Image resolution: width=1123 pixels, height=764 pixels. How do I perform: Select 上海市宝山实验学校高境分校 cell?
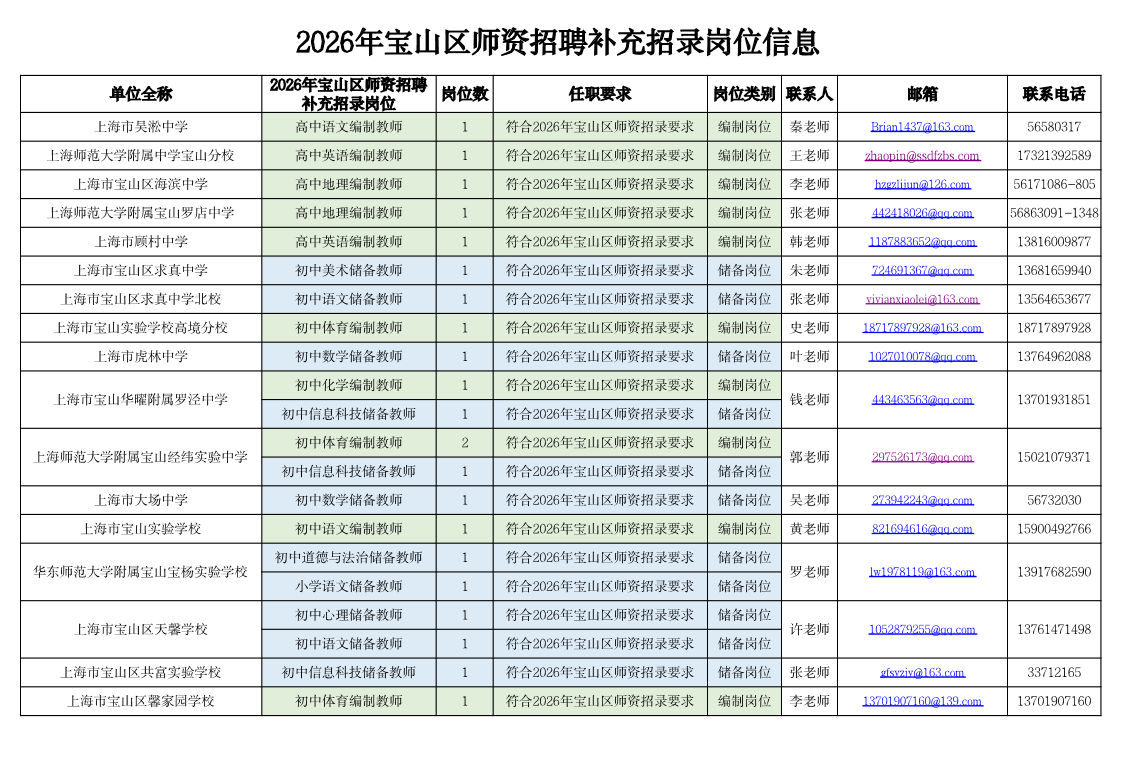pyautogui.click(x=141, y=327)
